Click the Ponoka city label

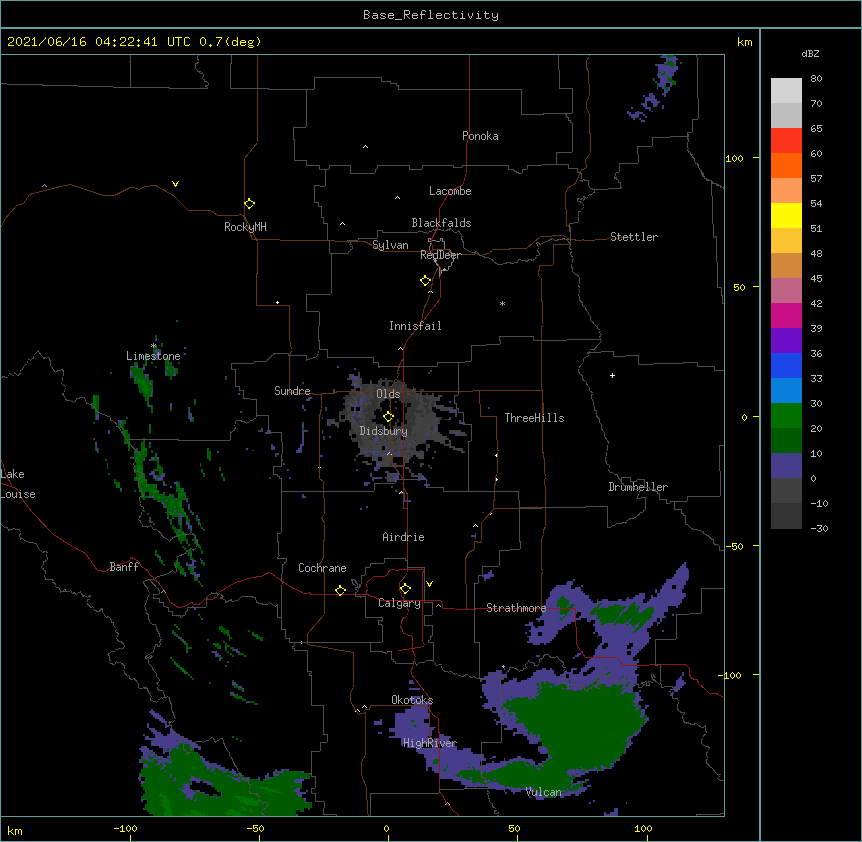(x=480, y=136)
